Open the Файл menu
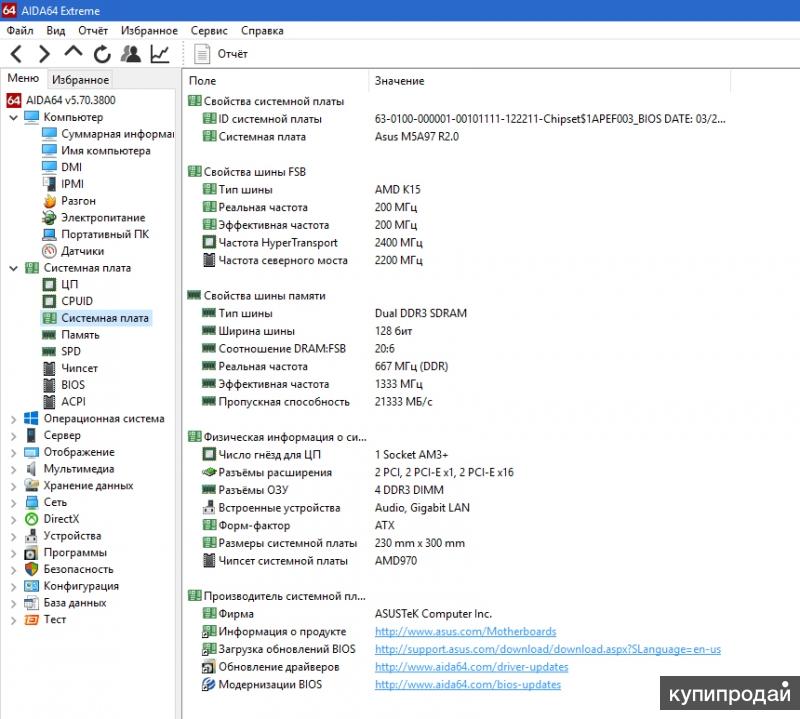 pyautogui.click(x=20, y=31)
